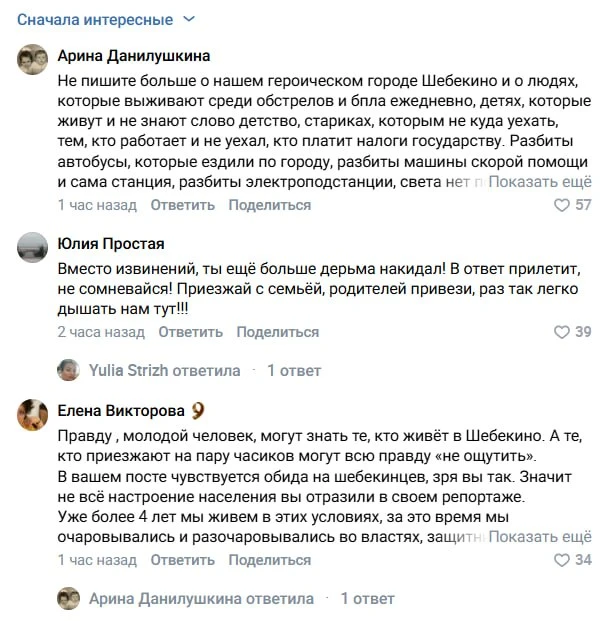The height and width of the screenshot is (621, 610).
Task: Open the Сначала интересные sorting dropdown
Action: [x=106, y=19]
